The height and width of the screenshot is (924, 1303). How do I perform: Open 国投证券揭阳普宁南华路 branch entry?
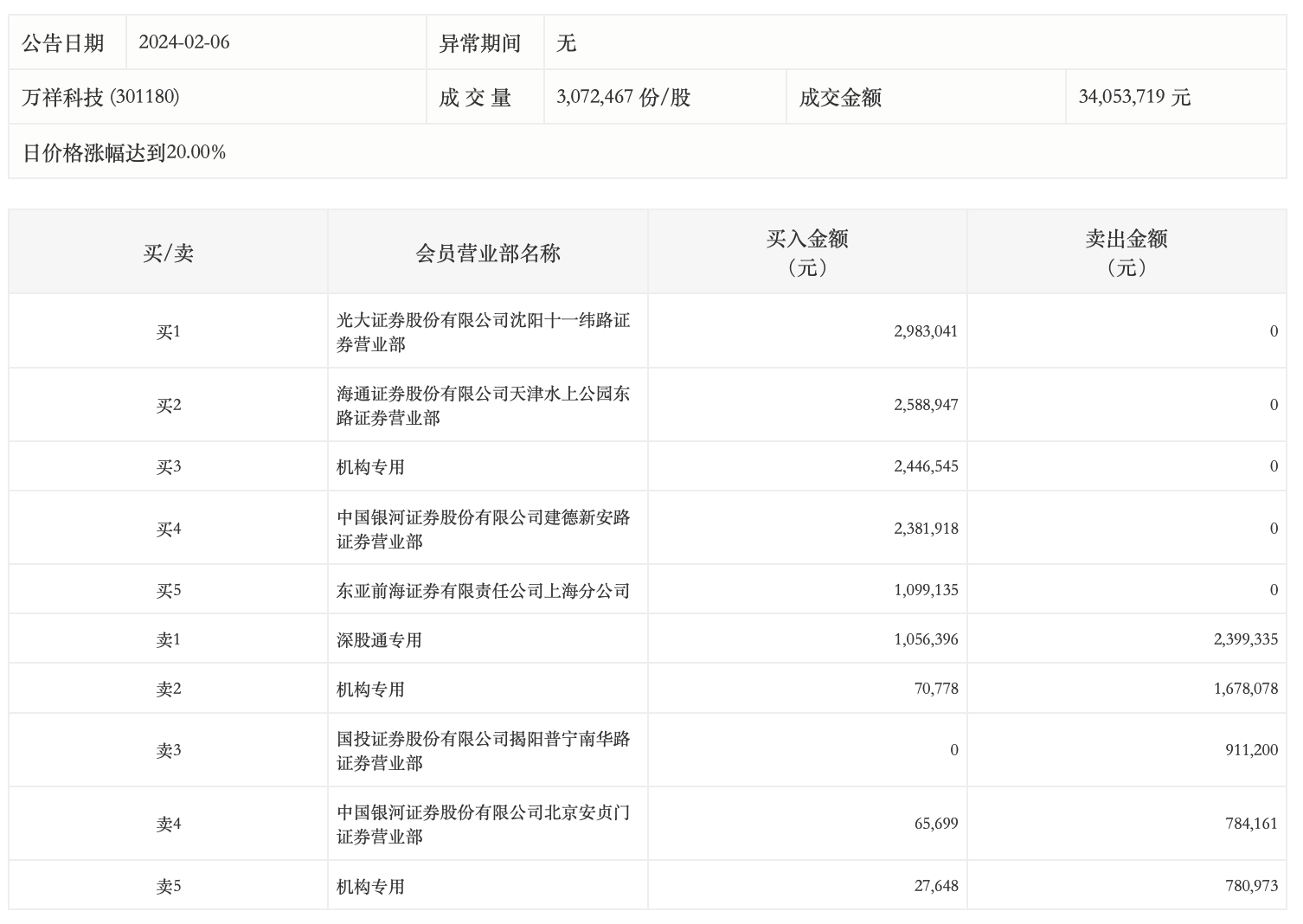(483, 751)
